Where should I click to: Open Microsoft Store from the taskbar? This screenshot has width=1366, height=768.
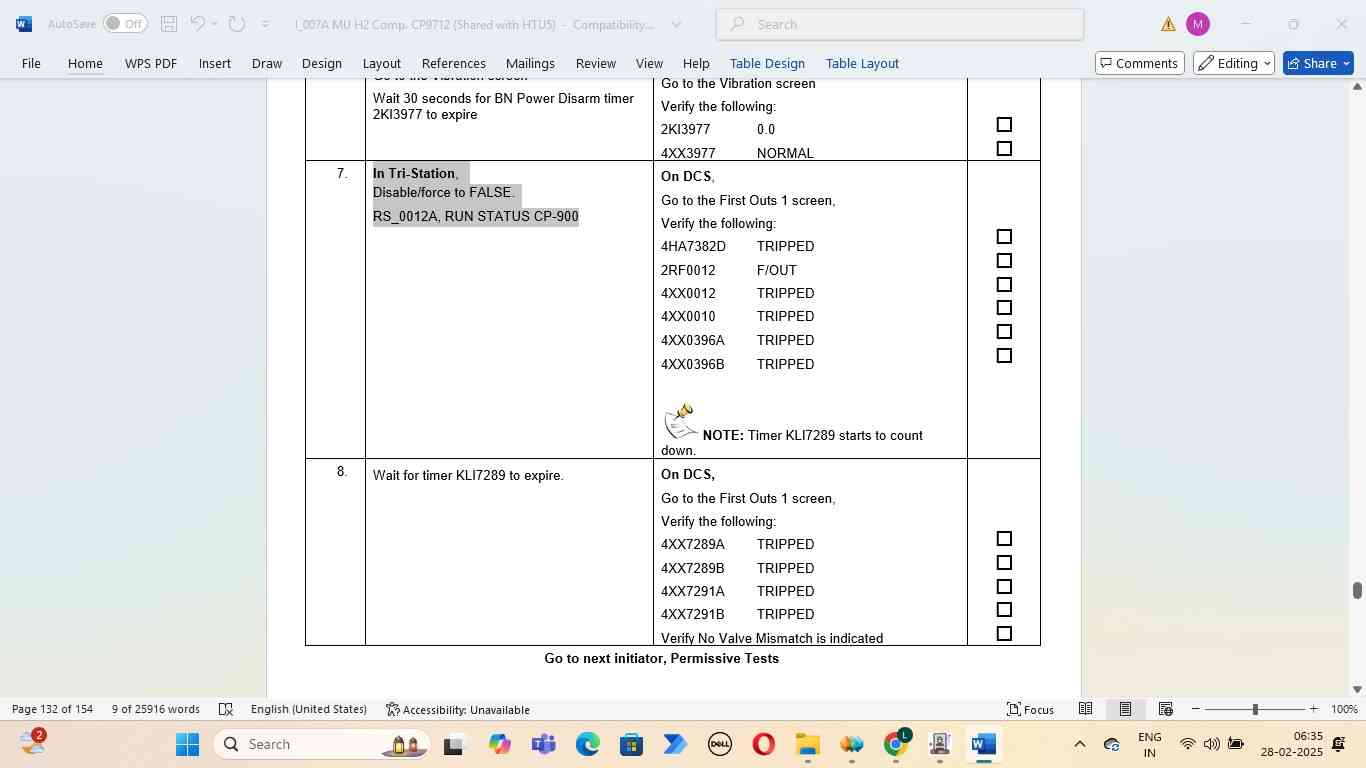[x=631, y=744]
